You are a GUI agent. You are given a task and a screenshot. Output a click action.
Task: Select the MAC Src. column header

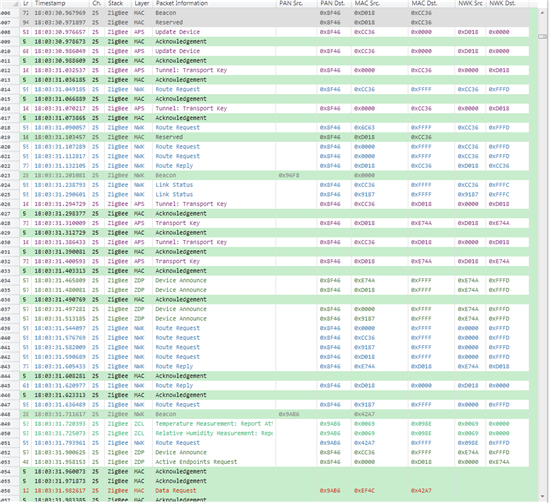[x=380, y=4]
